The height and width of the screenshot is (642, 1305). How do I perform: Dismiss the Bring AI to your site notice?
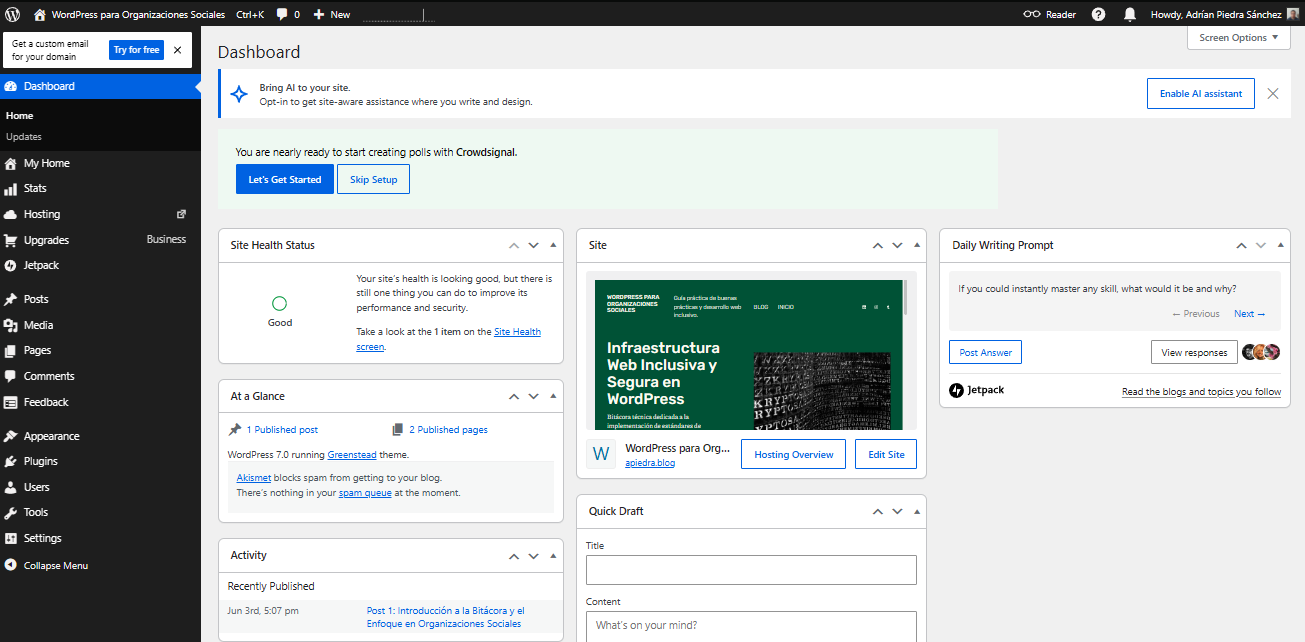point(1273,93)
